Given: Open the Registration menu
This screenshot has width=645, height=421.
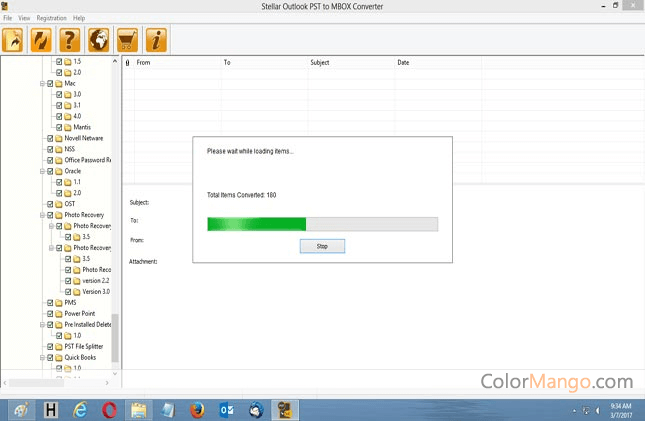Looking at the screenshot, I should [x=51, y=18].
